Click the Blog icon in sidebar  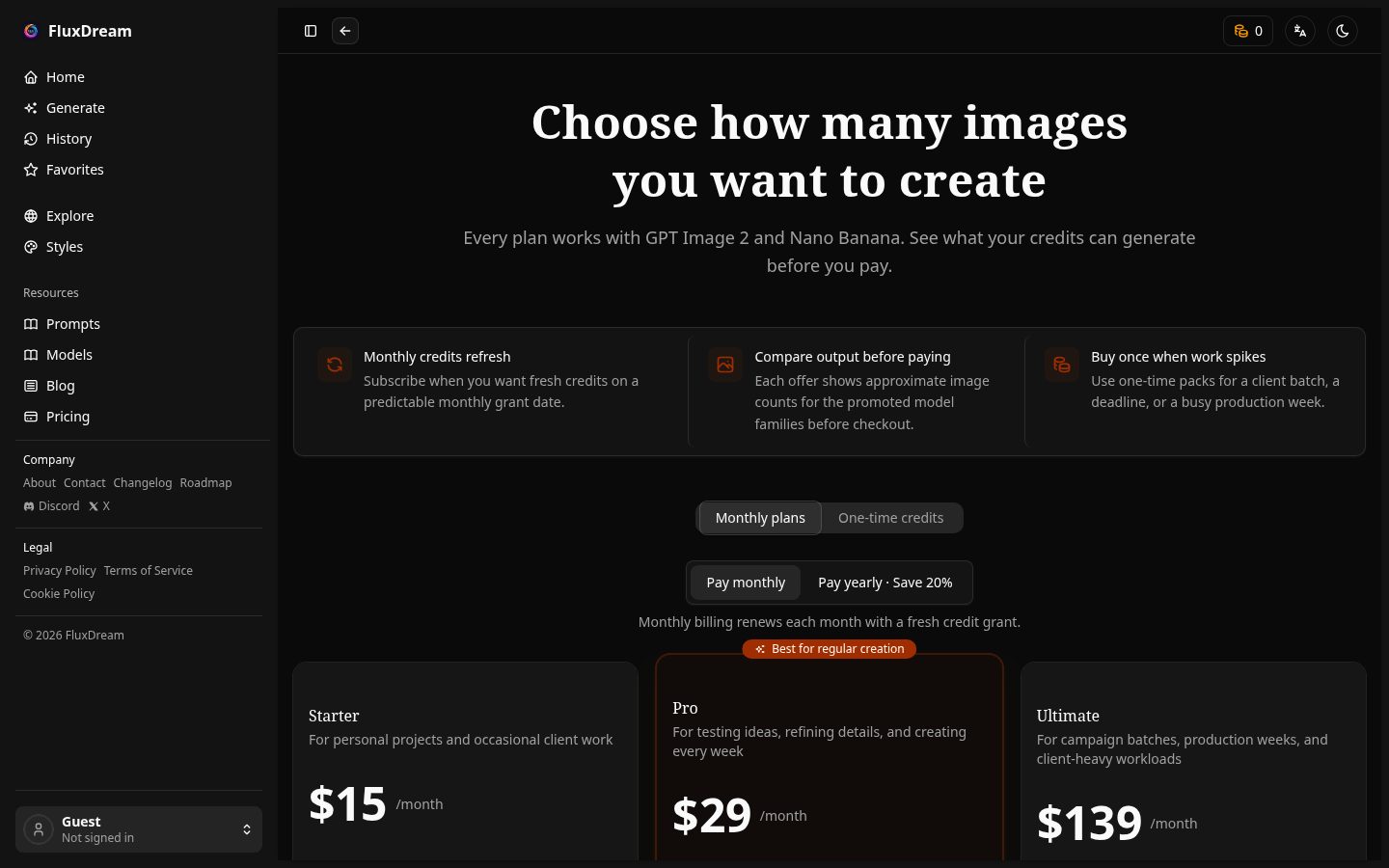tap(31, 386)
